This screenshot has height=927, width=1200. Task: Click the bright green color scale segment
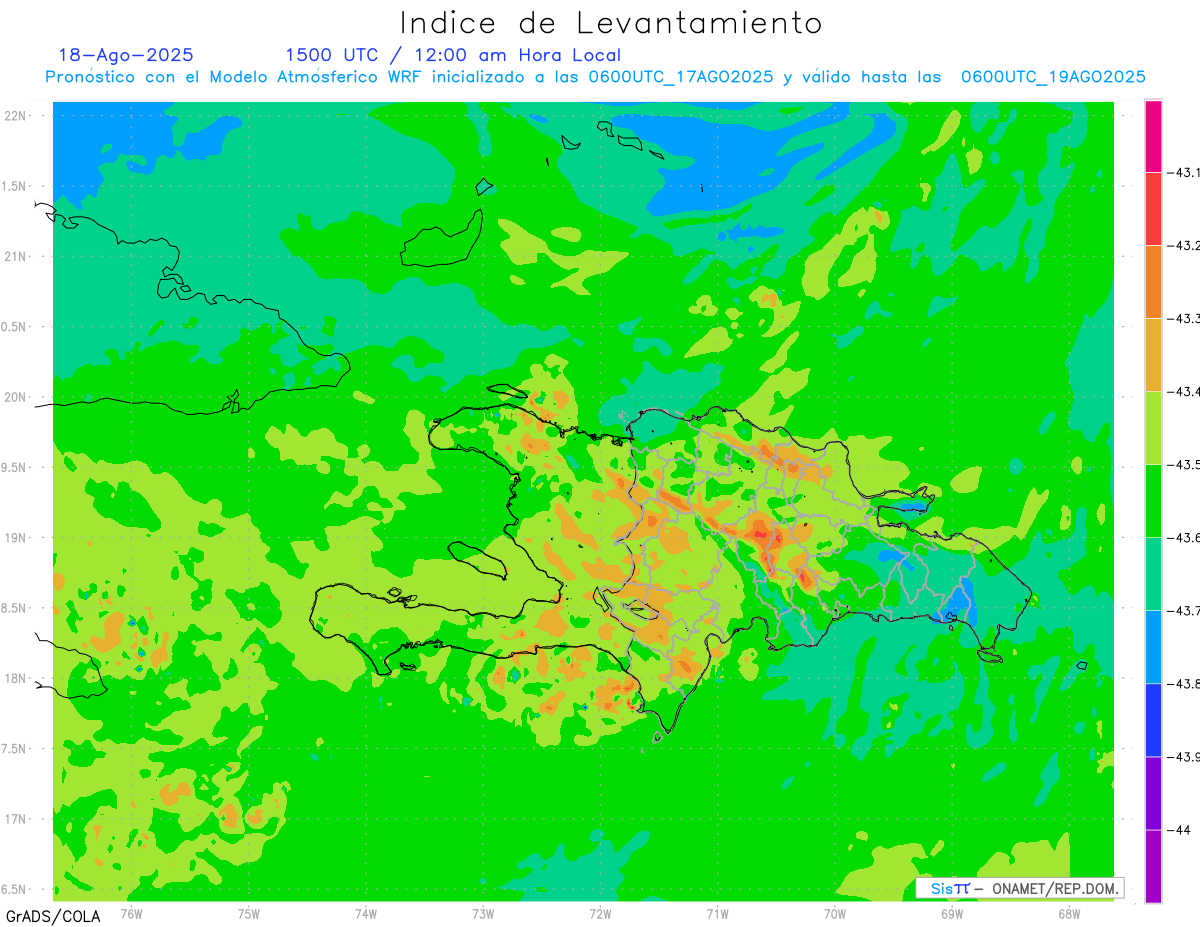1153,500
